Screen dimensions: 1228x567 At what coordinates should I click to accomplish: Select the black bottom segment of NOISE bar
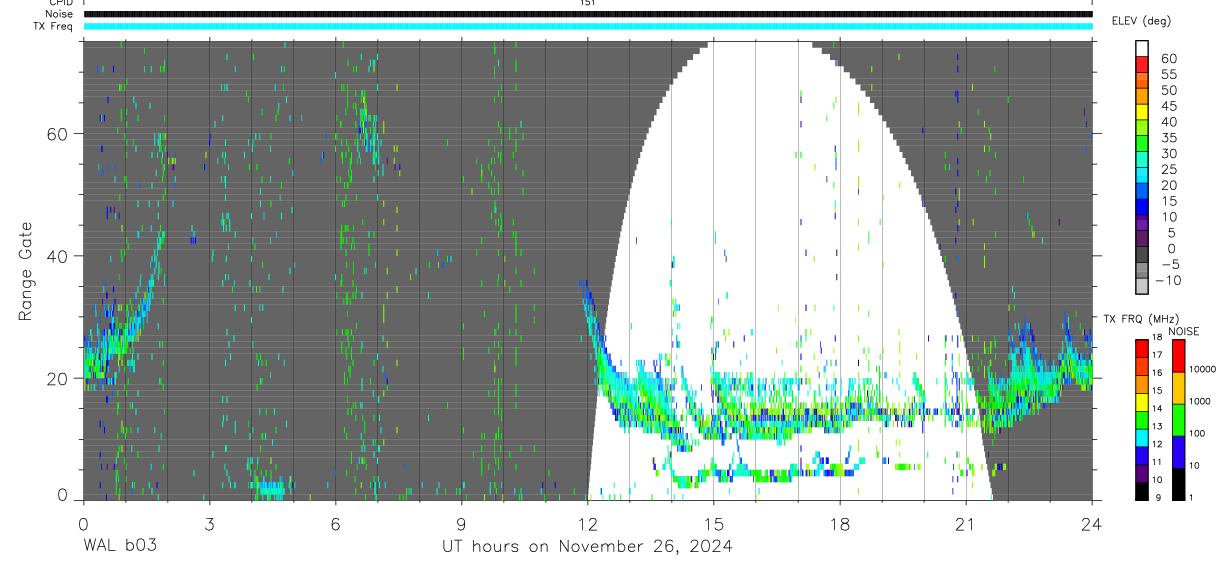[x=1178, y=483]
